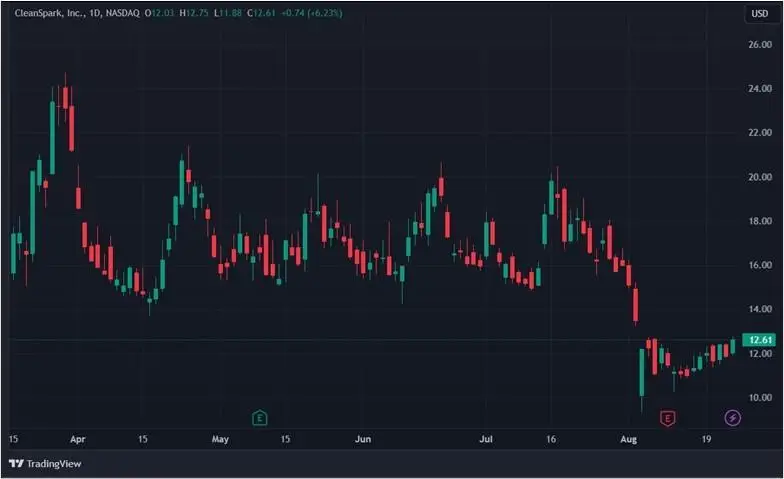Viewport: 784px width, 479px height.
Task: Click the red earnings E marker in August
Action: tap(667, 417)
